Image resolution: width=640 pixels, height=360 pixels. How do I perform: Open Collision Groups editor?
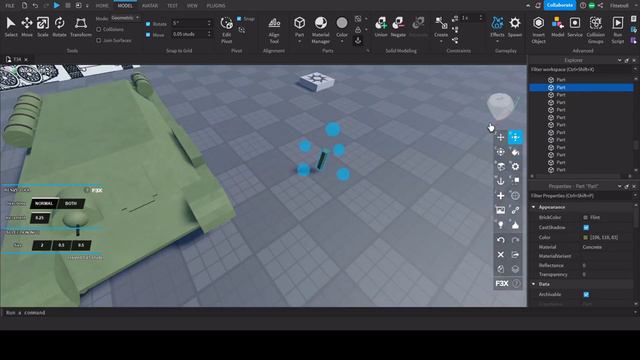point(596,30)
